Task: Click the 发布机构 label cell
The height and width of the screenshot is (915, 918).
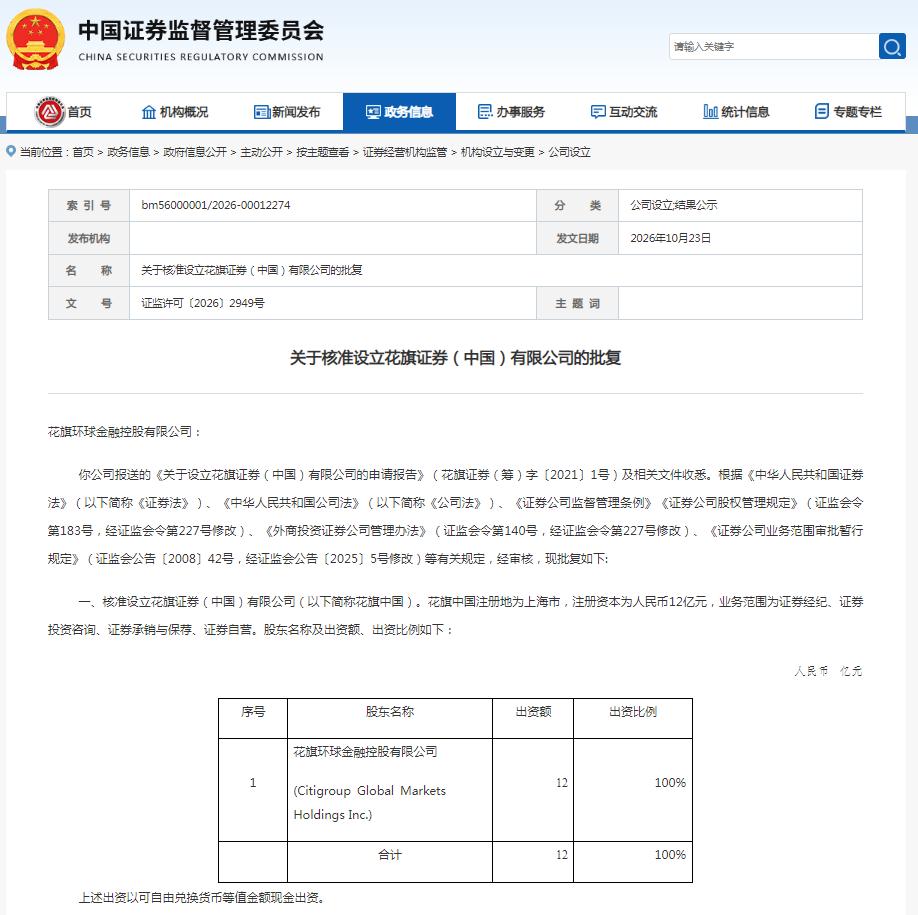Action: (89, 238)
